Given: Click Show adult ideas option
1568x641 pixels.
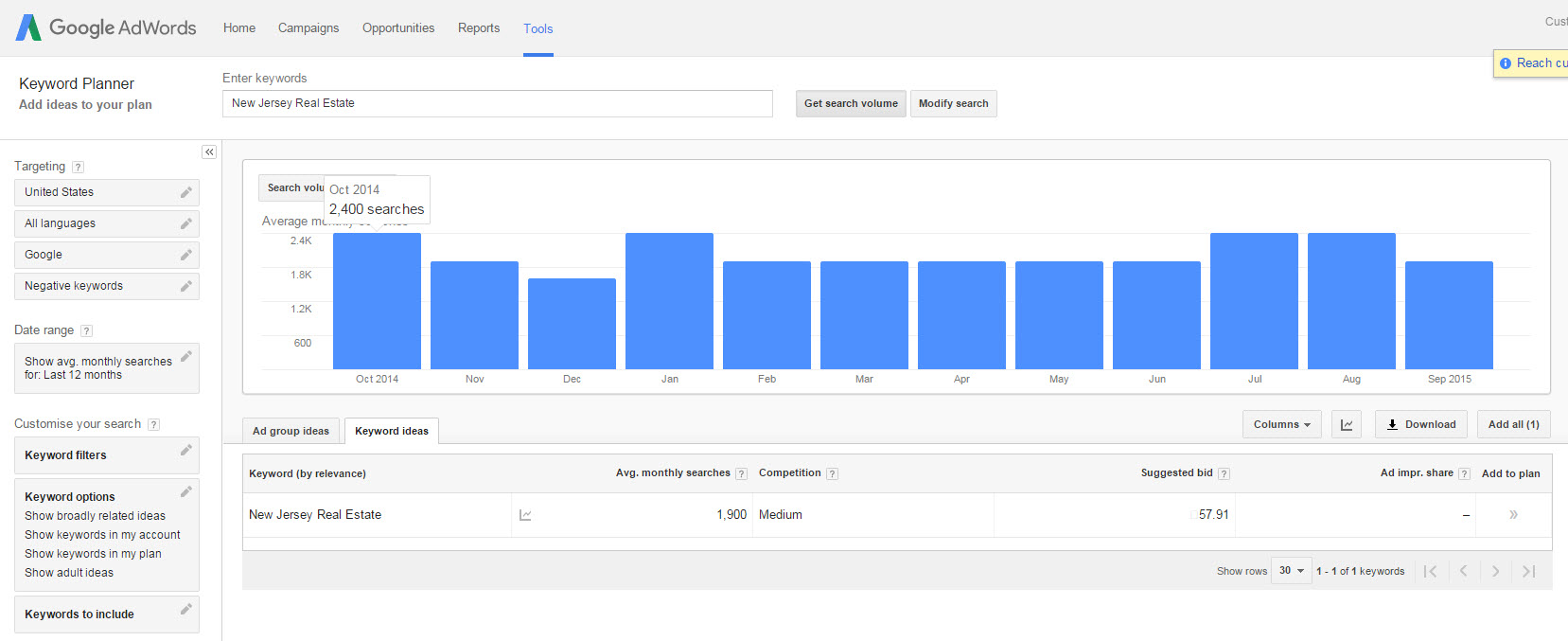Looking at the screenshot, I should click(69, 573).
